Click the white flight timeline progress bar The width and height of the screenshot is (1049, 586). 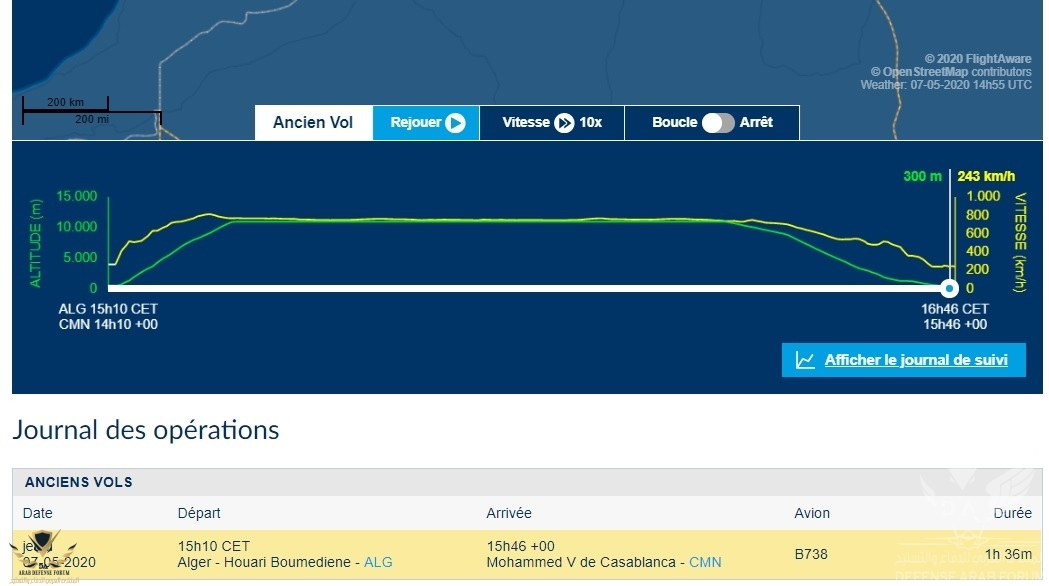(529, 288)
